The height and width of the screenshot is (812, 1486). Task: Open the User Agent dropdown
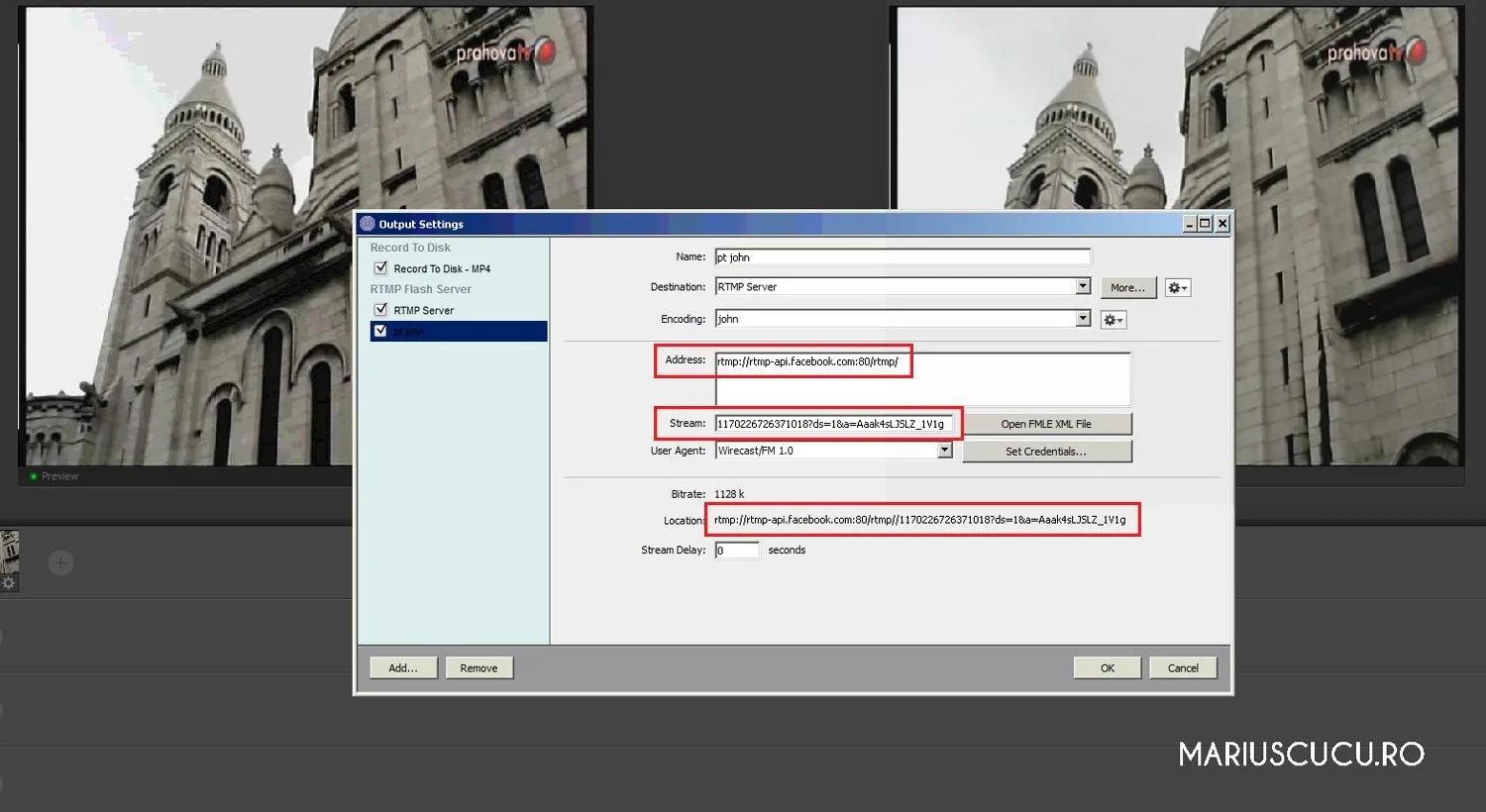pos(944,450)
